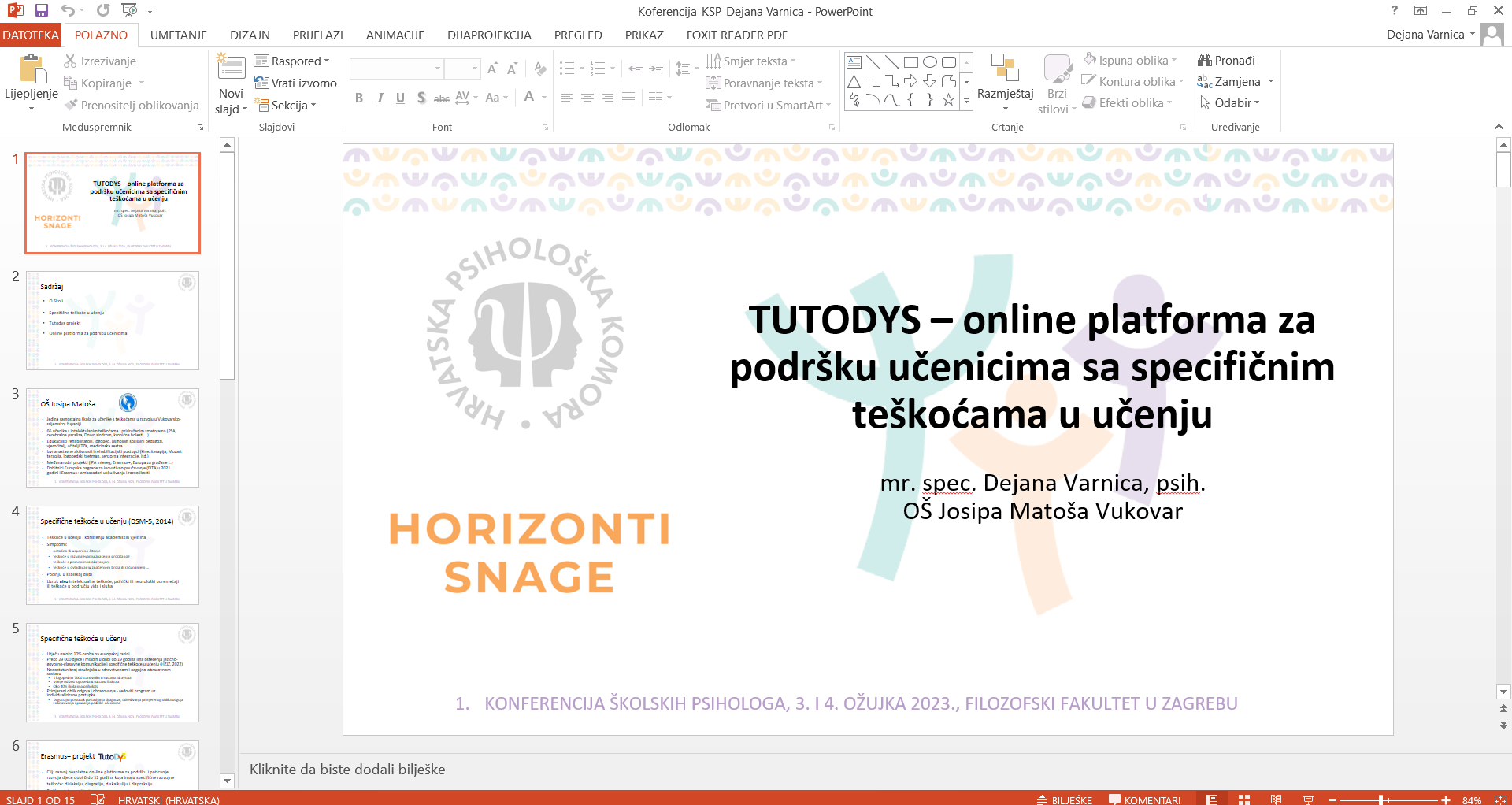The height and width of the screenshot is (805, 1512).
Task: Click the Pronađi find binoculars icon
Action: 1204,60
